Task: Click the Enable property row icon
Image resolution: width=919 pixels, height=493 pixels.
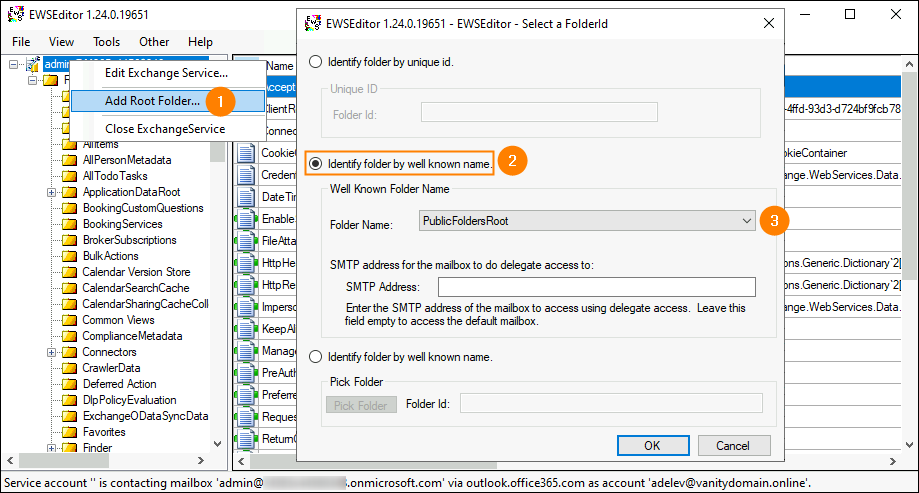Action: click(x=246, y=219)
